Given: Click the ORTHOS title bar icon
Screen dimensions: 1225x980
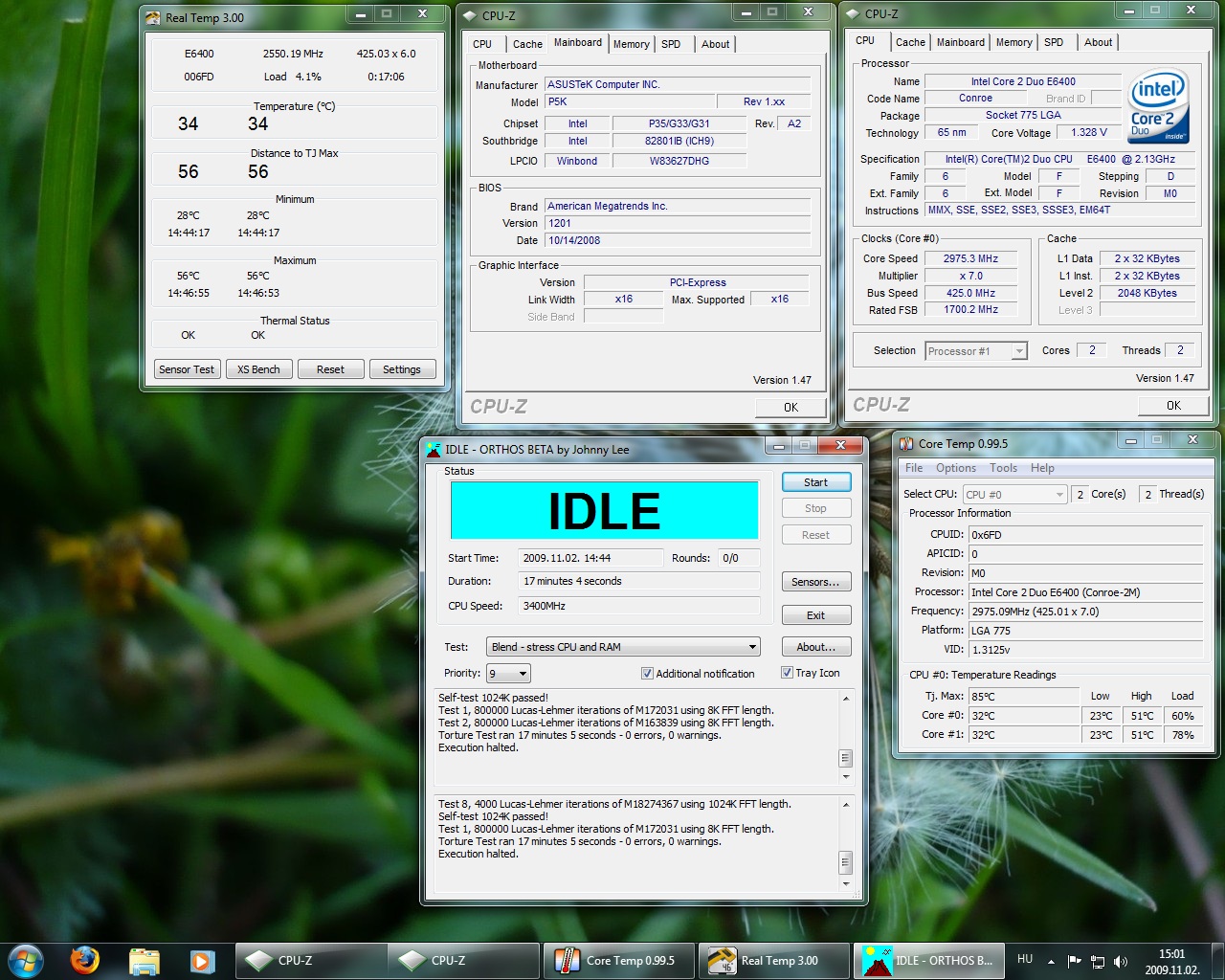Looking at the screenshot, I should pyautogui.click(x=434, y=449).
